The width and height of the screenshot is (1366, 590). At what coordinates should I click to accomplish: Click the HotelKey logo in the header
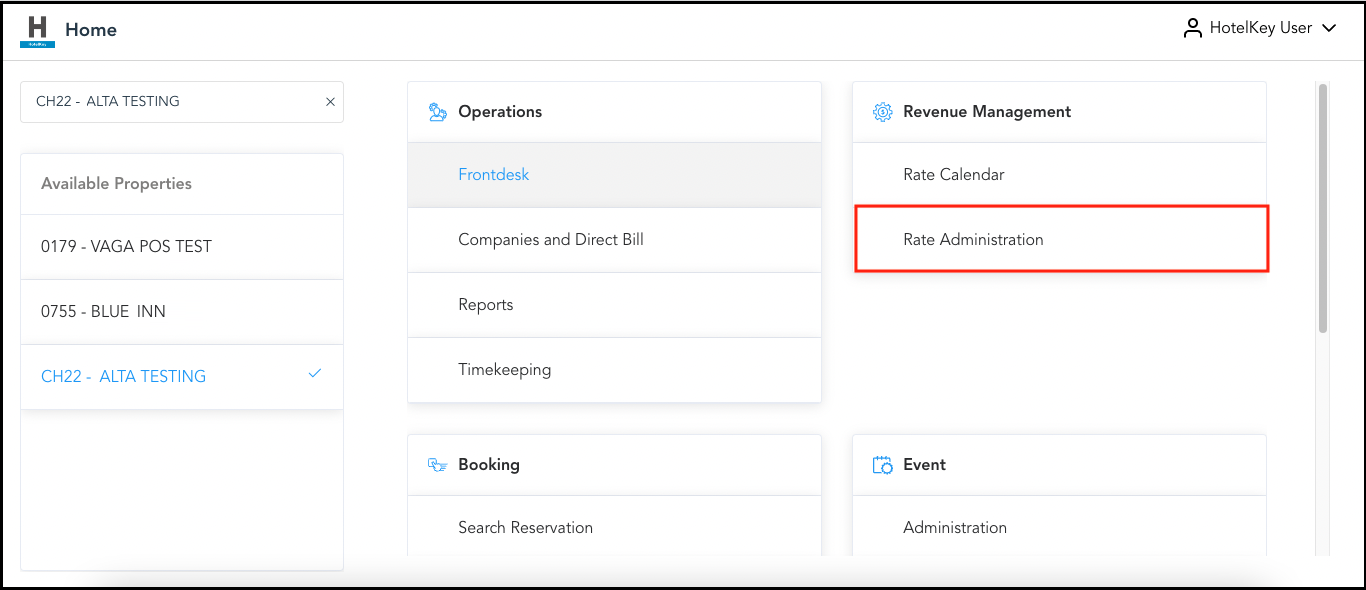(37, 27)
